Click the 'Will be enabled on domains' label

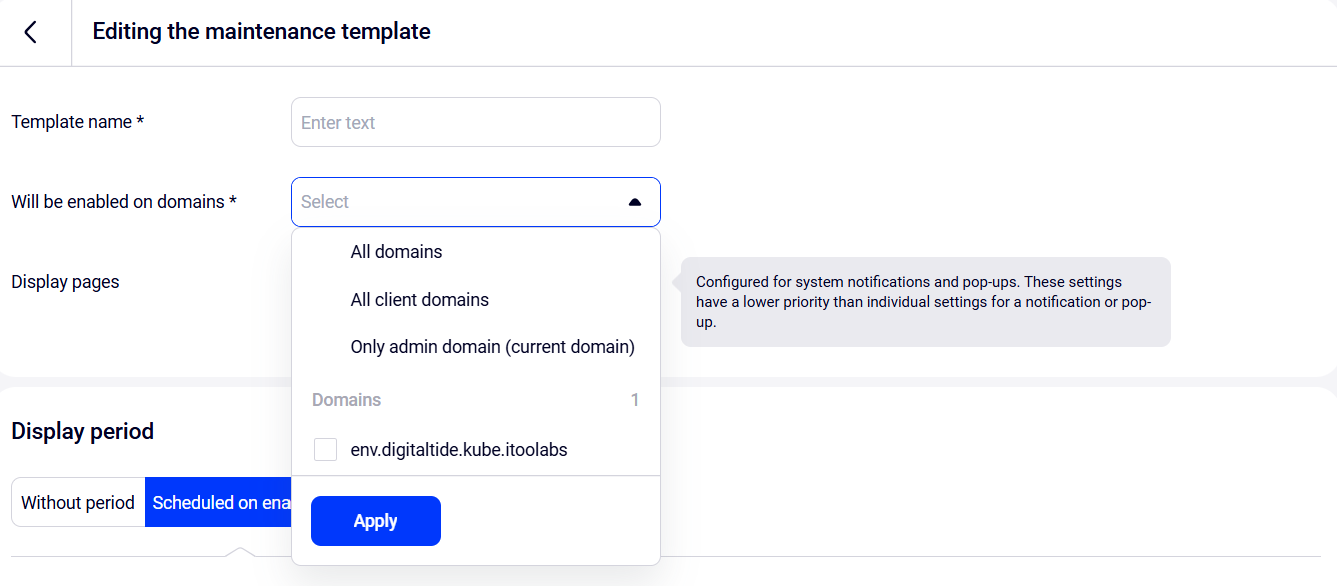coord(123,202)
